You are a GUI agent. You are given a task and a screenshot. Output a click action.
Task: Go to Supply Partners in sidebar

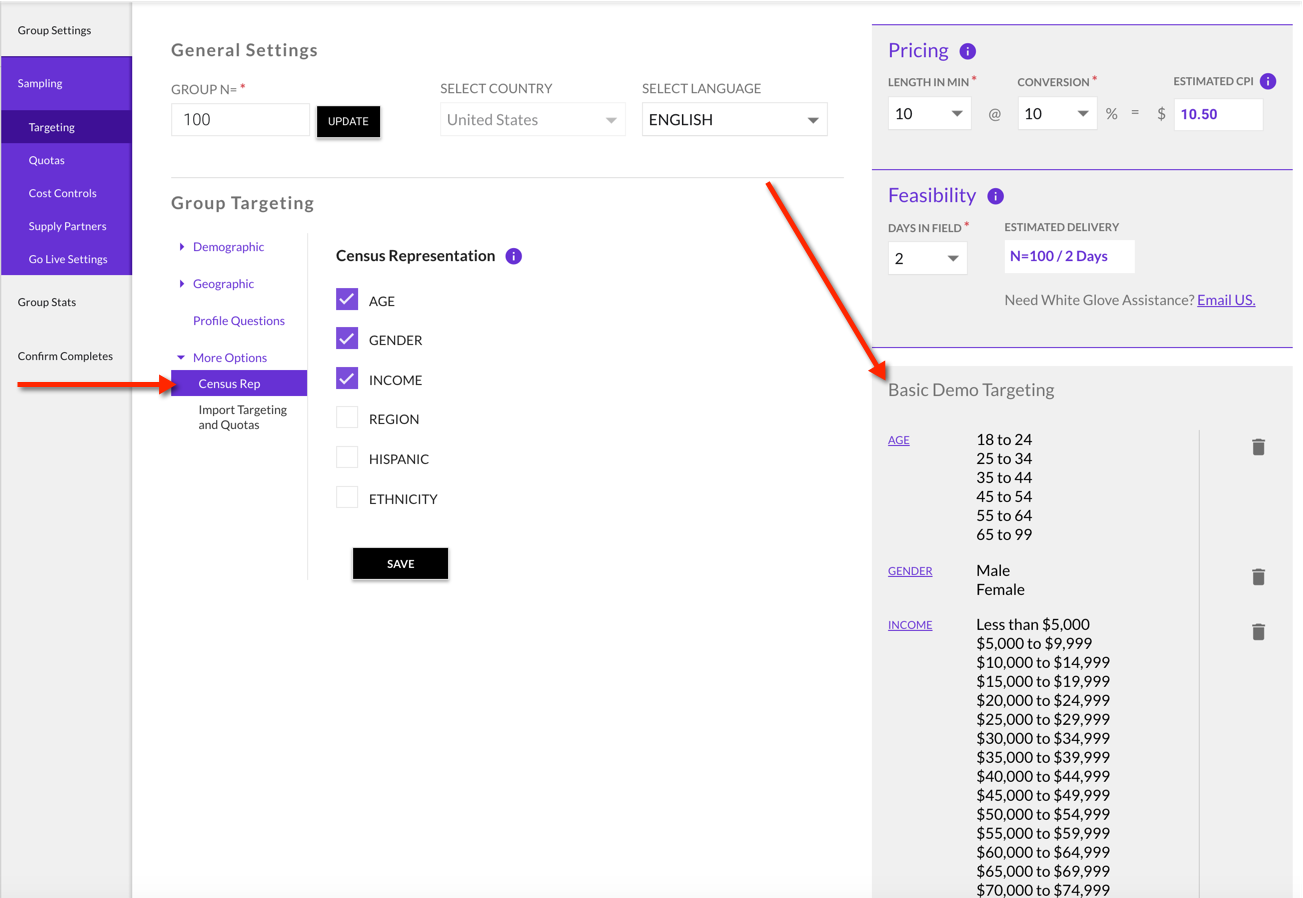[67, 226]
